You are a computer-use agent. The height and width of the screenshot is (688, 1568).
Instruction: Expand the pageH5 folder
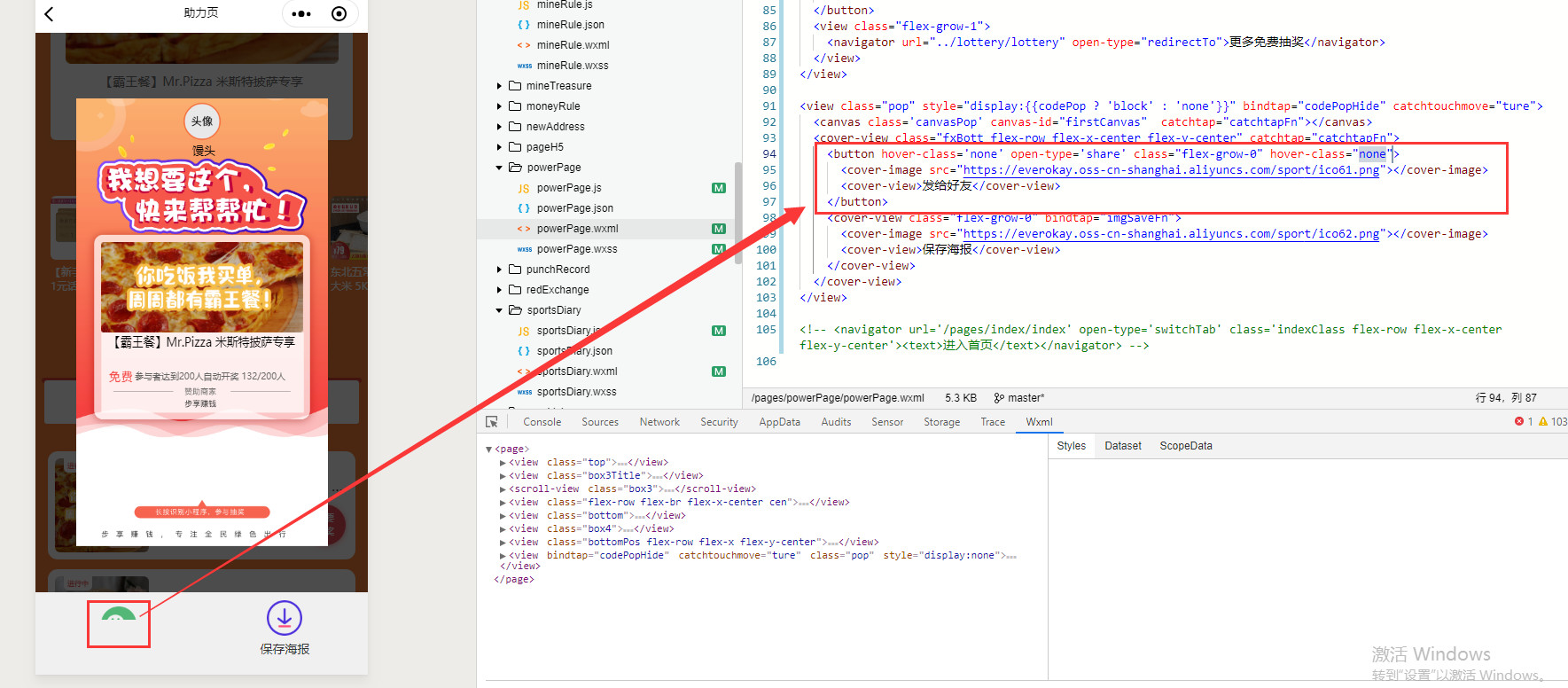tap(499, 147)
